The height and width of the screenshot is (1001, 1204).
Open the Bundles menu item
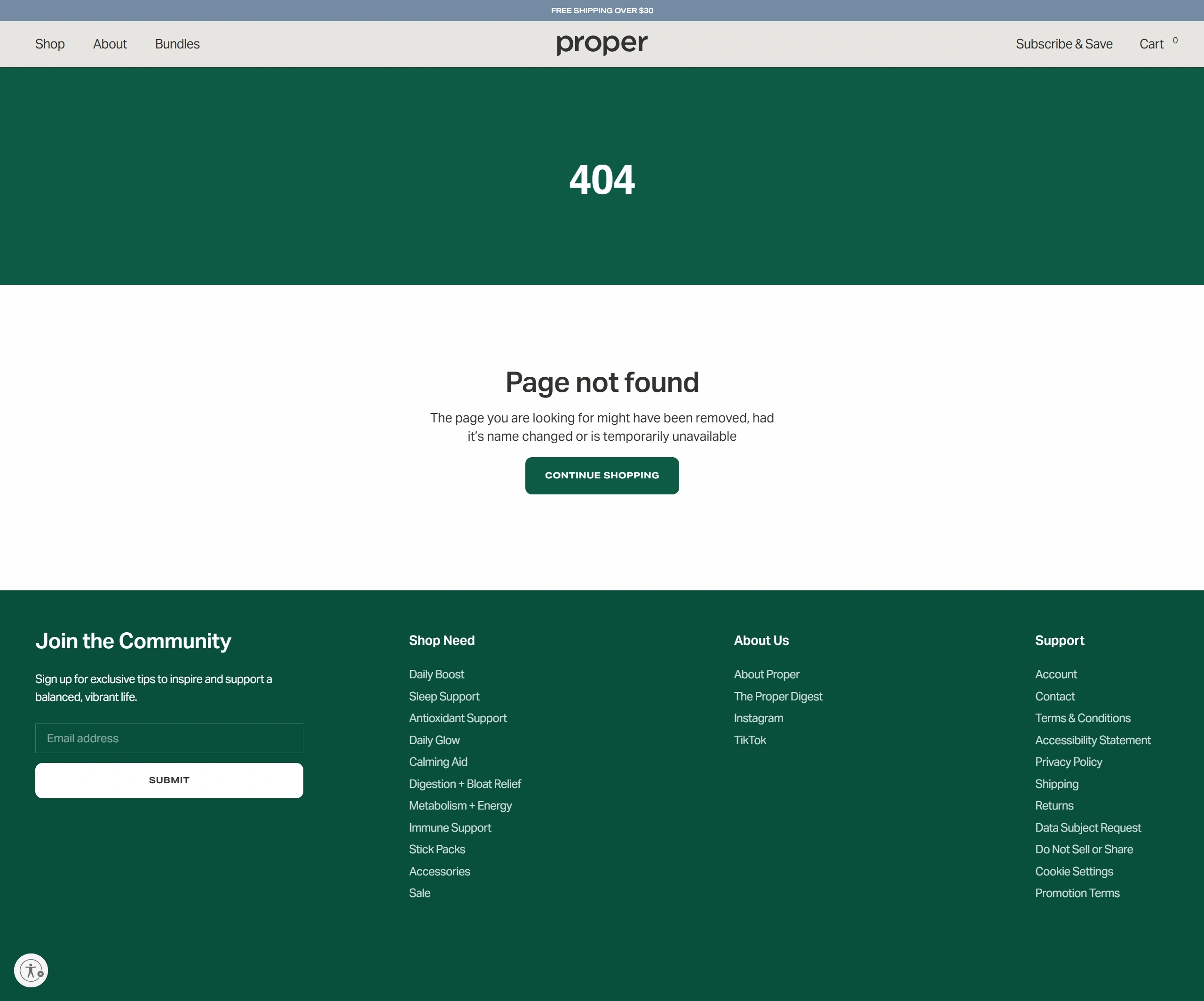(177, 44)
